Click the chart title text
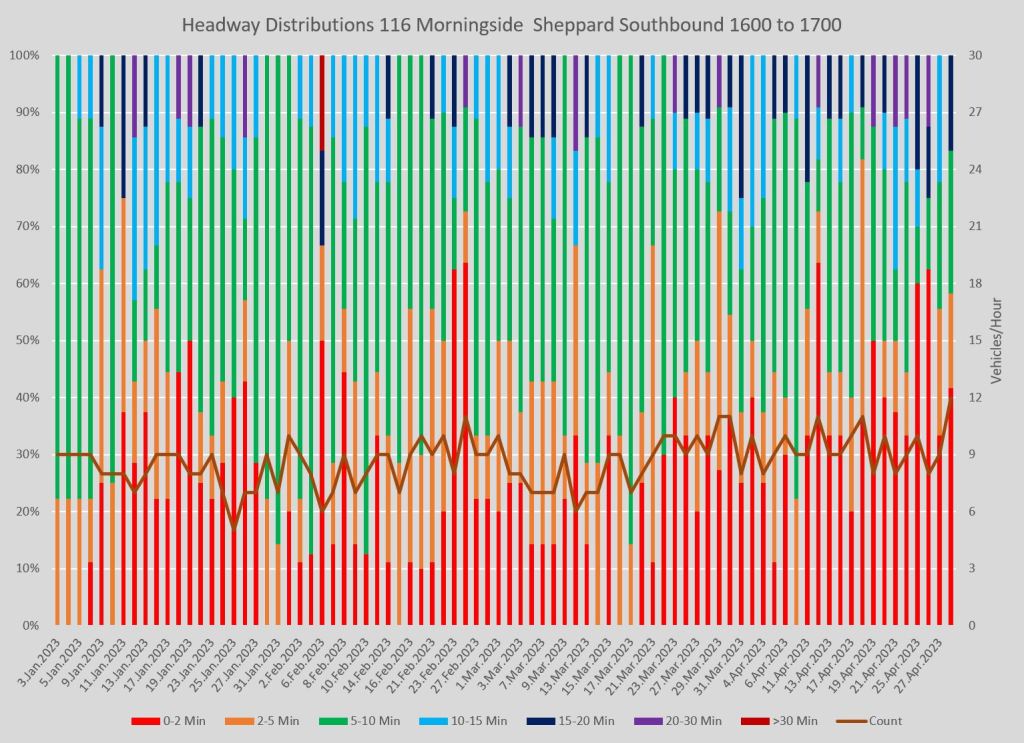The height and width of the screenshot is (743, 1024). pyautogui.click(x=511, y=22)
